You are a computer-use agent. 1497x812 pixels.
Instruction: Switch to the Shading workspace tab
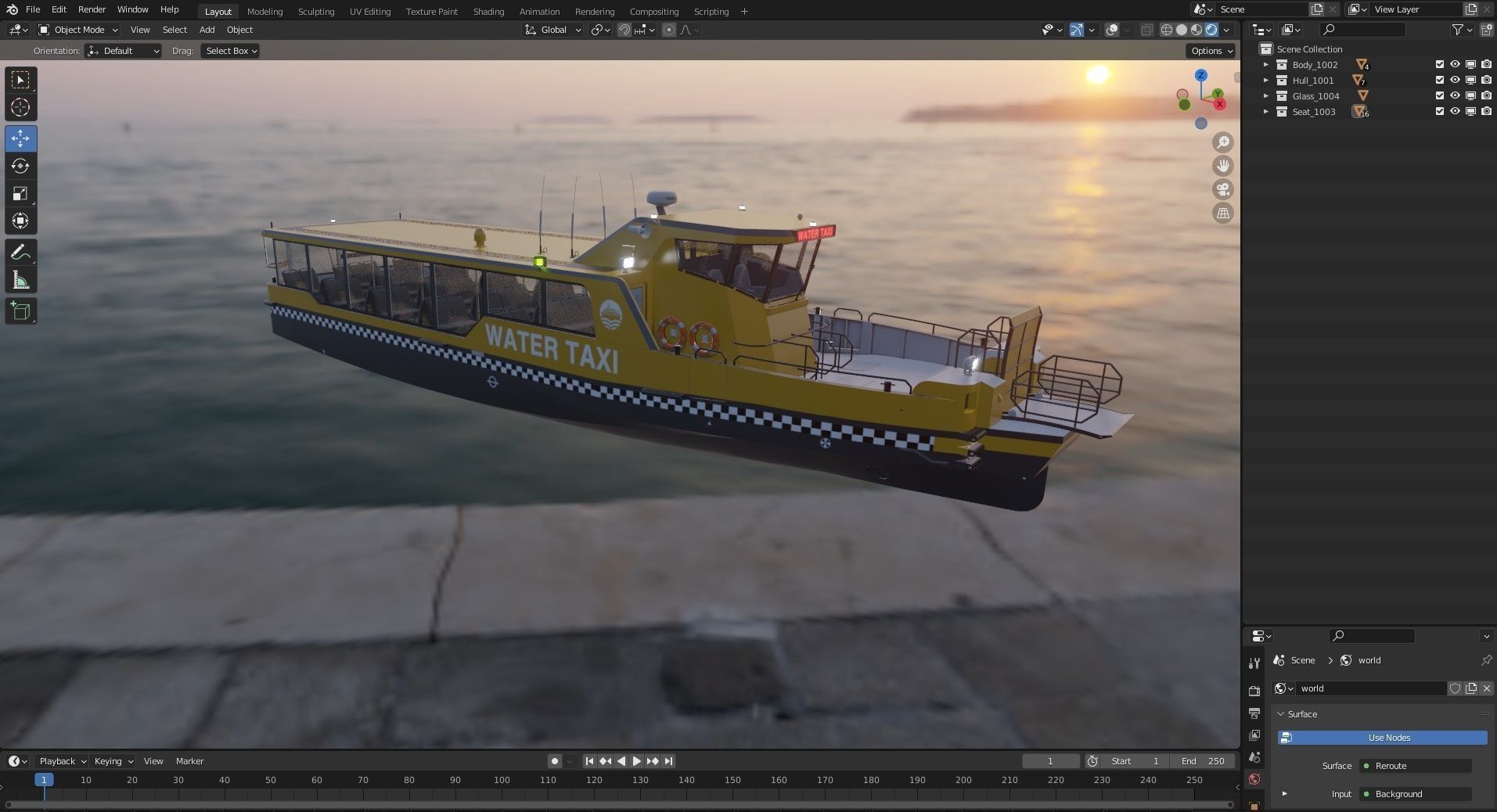[x=488, y=11]
